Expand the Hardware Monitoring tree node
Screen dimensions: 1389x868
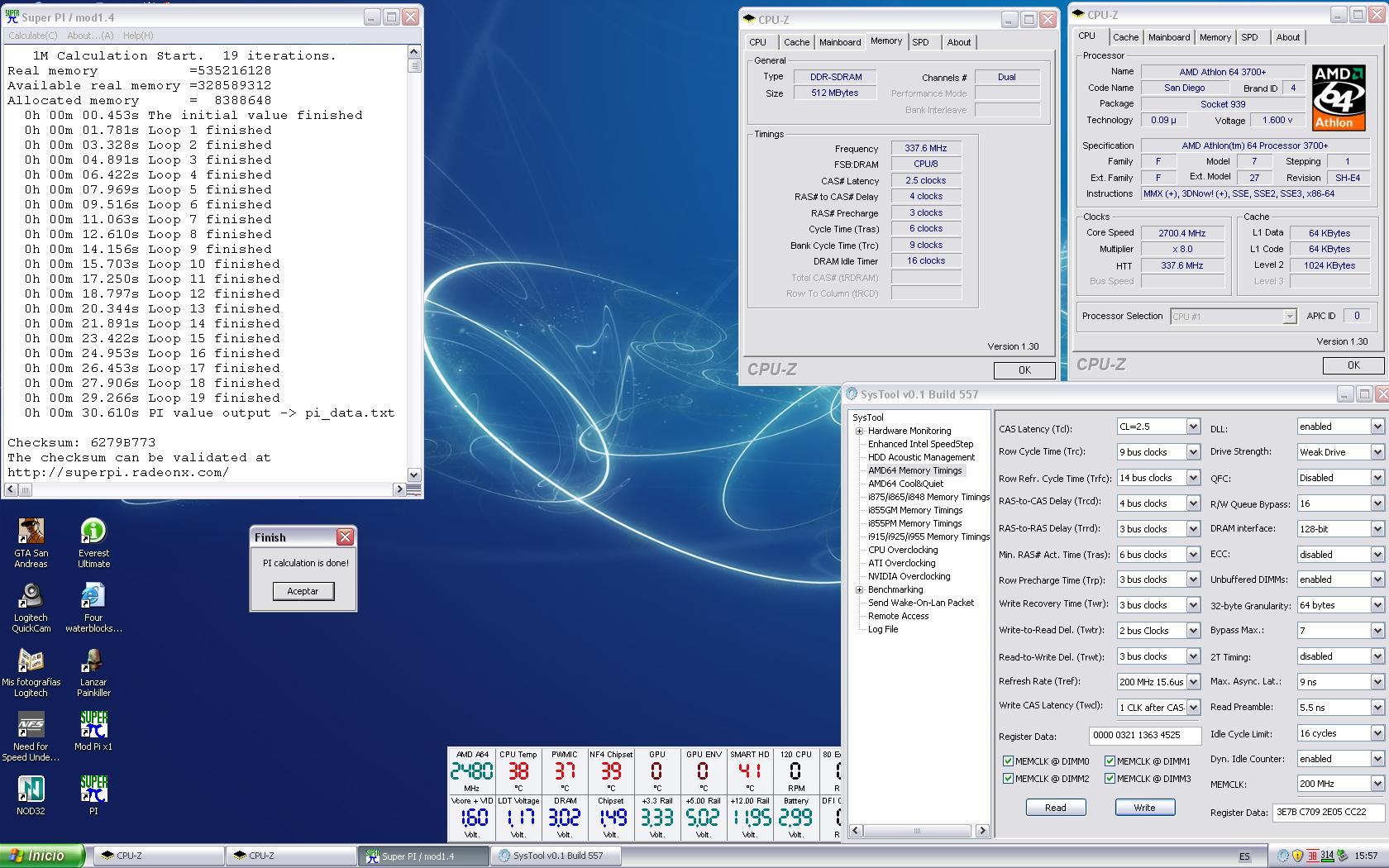(860, 431)
